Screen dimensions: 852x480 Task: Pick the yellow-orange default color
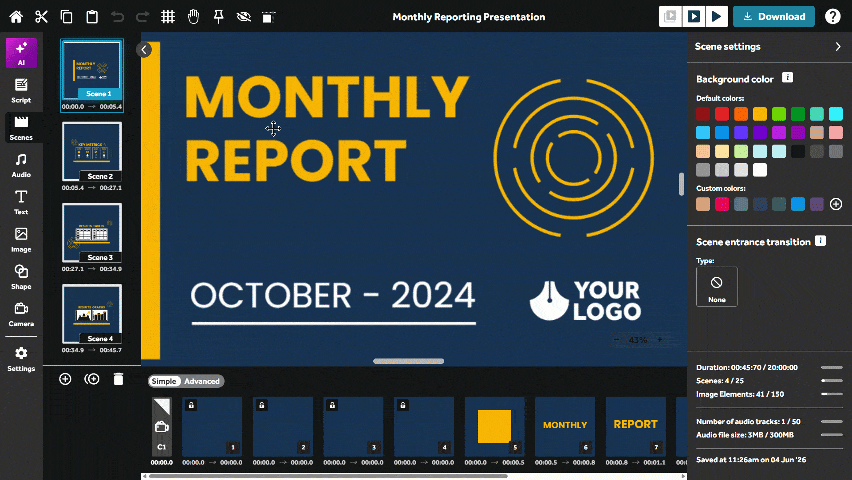coord(760,114)
